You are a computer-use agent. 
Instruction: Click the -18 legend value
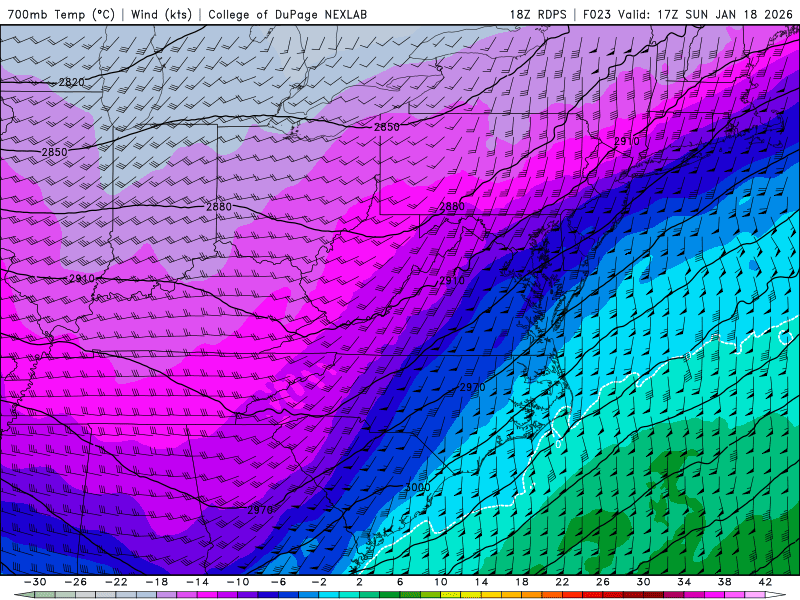pos(156,582)
